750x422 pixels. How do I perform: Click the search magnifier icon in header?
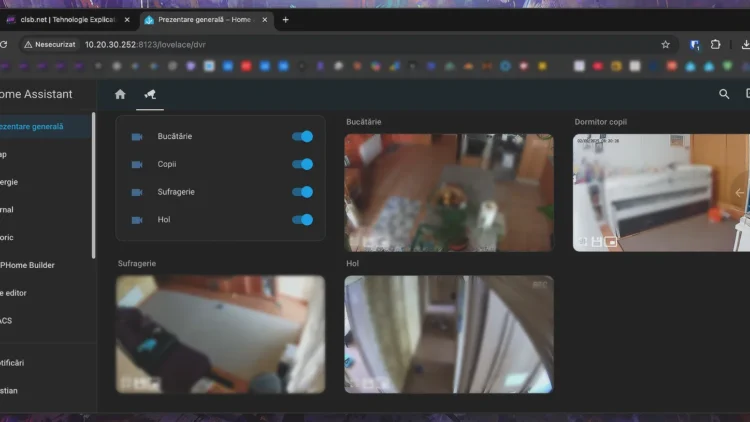click(x=724, y=94)
